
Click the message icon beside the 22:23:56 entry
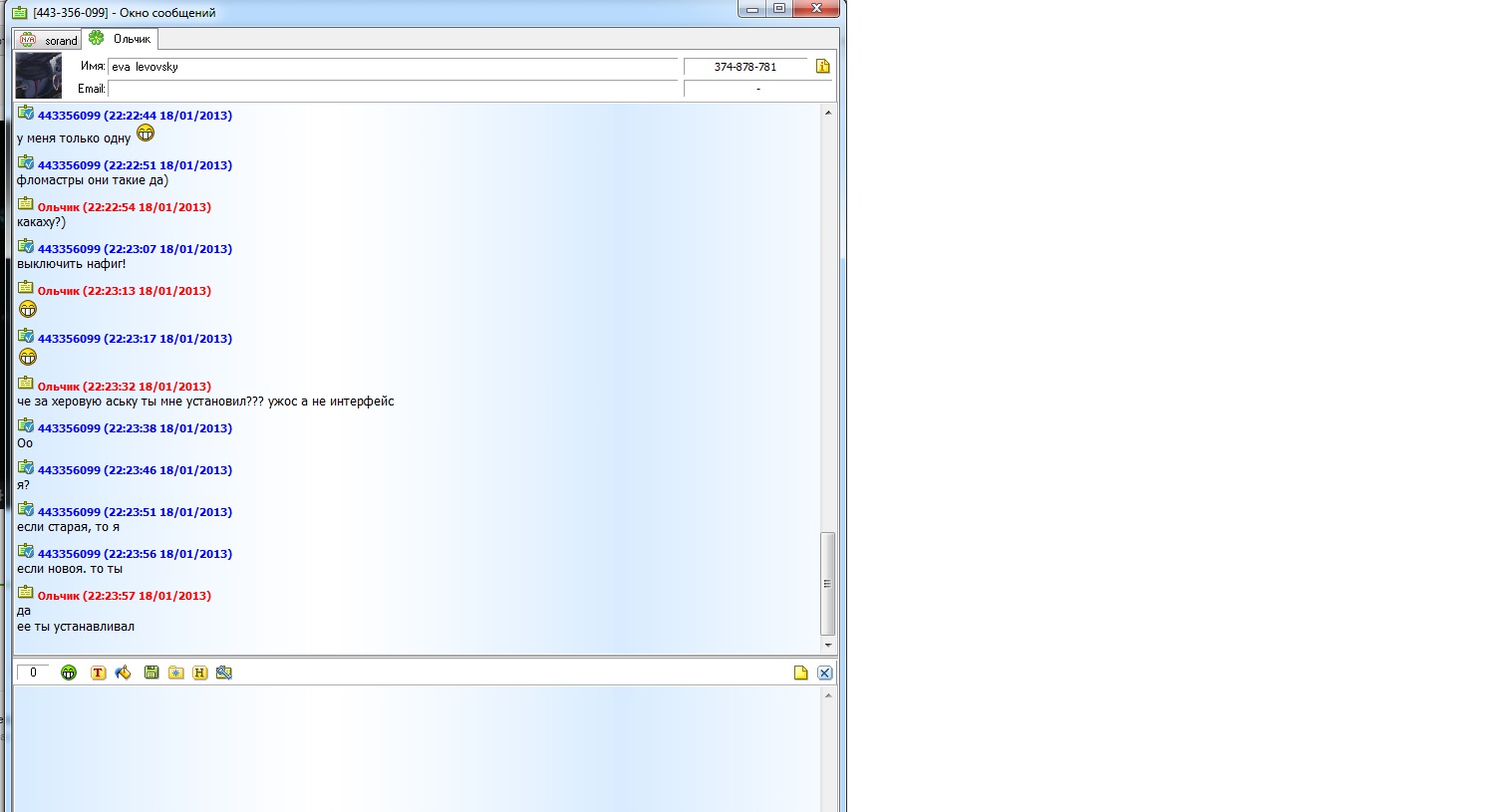26,551
